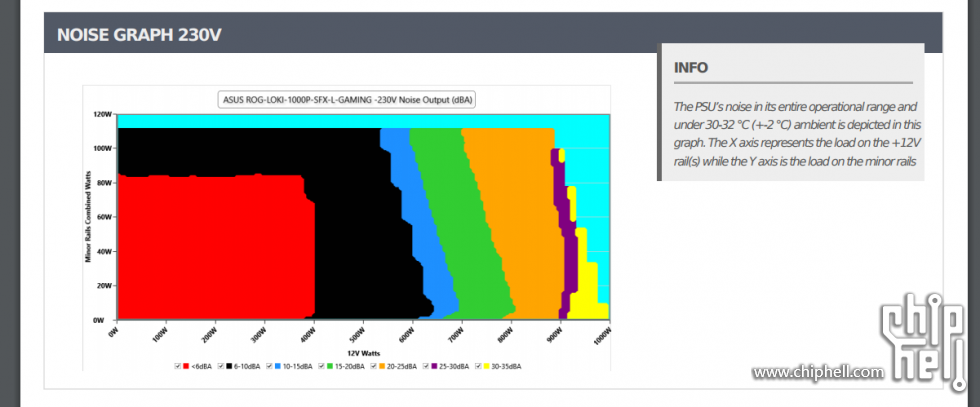Click the INFO description paragraph text
Viewport: 980px width, 407px height.
(798, 133)
